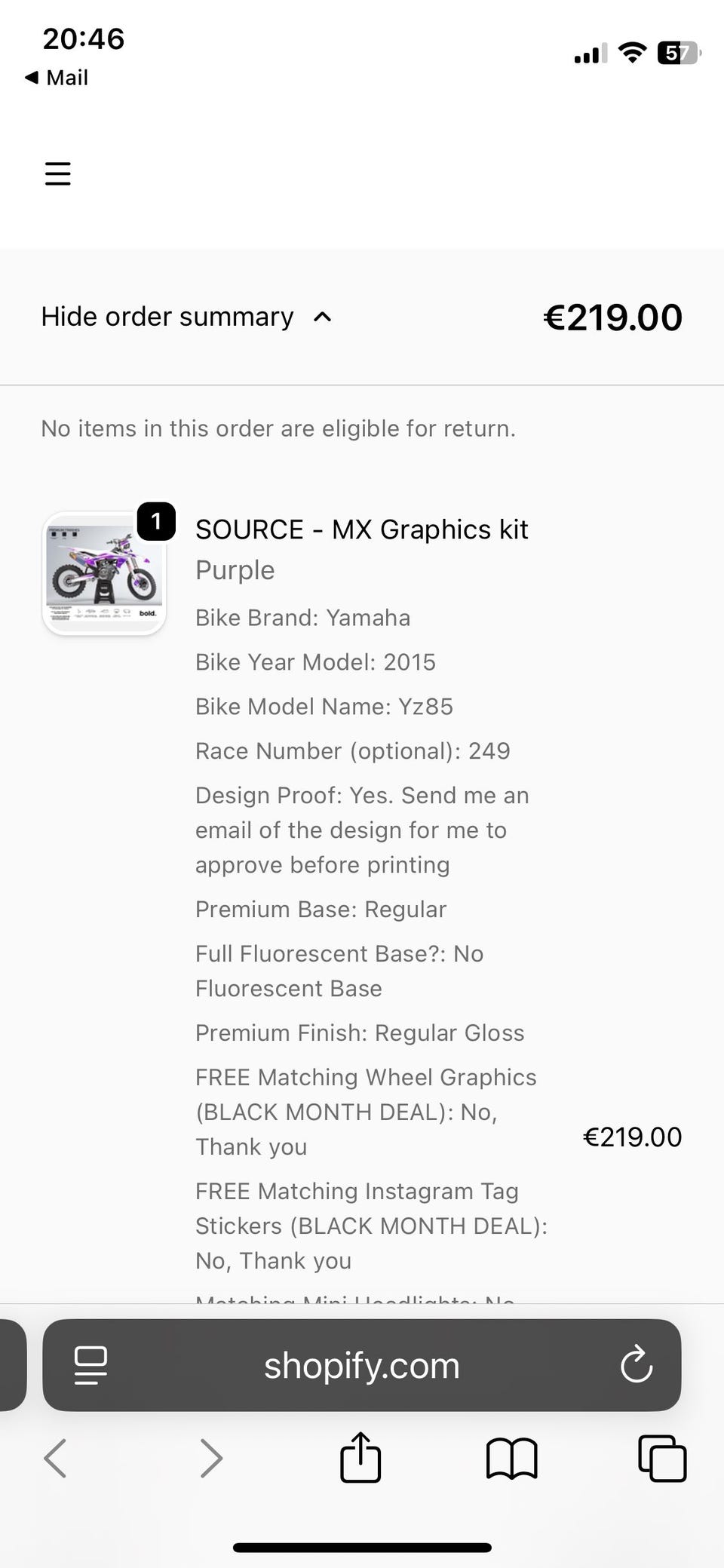Go forward with the right arrow

tap(211, 1457)
